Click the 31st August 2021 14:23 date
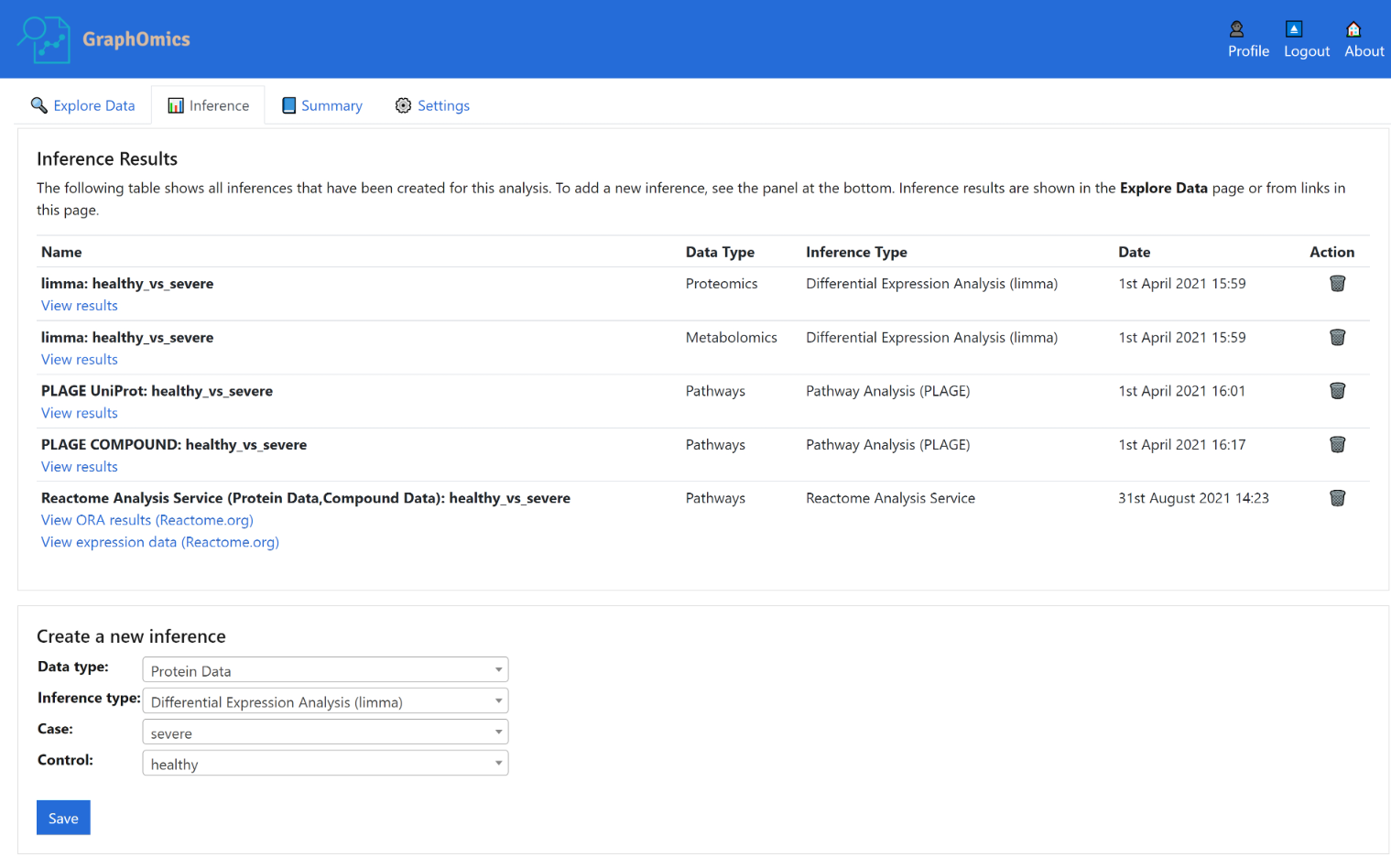The height and width of the screenshot is (868, 1391). coord(1193,498)
